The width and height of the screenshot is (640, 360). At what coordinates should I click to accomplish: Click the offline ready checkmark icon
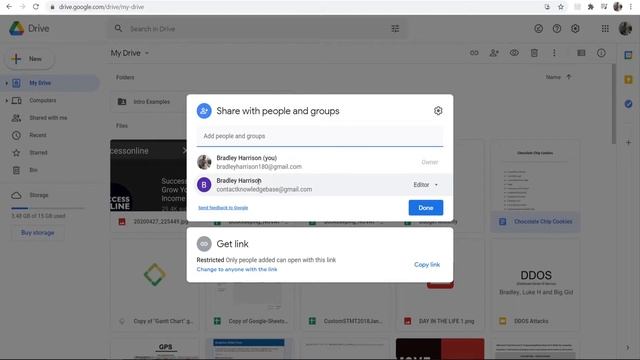pyautogui.click(x=538, y=29)
